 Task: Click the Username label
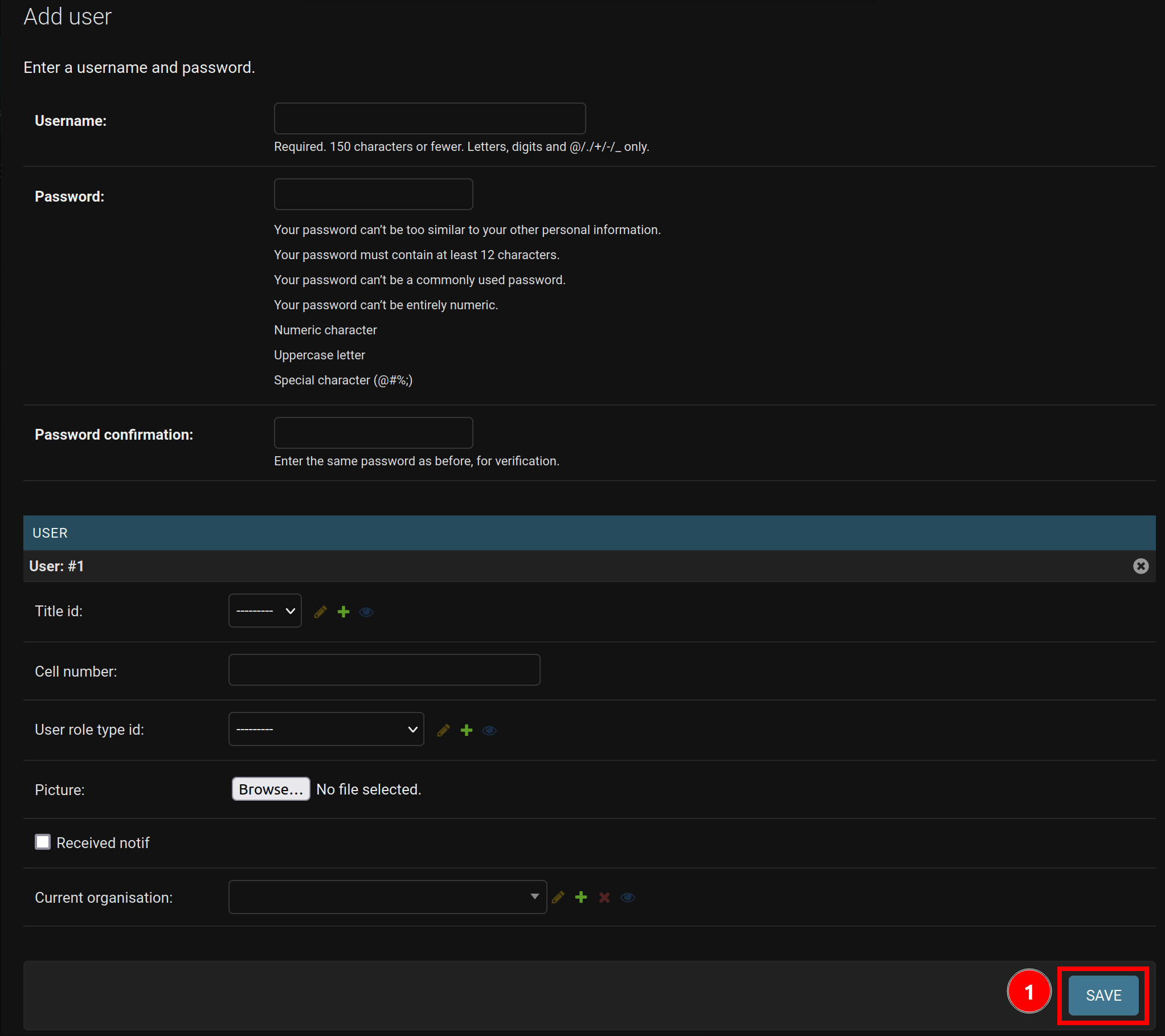tap(71, 121)
